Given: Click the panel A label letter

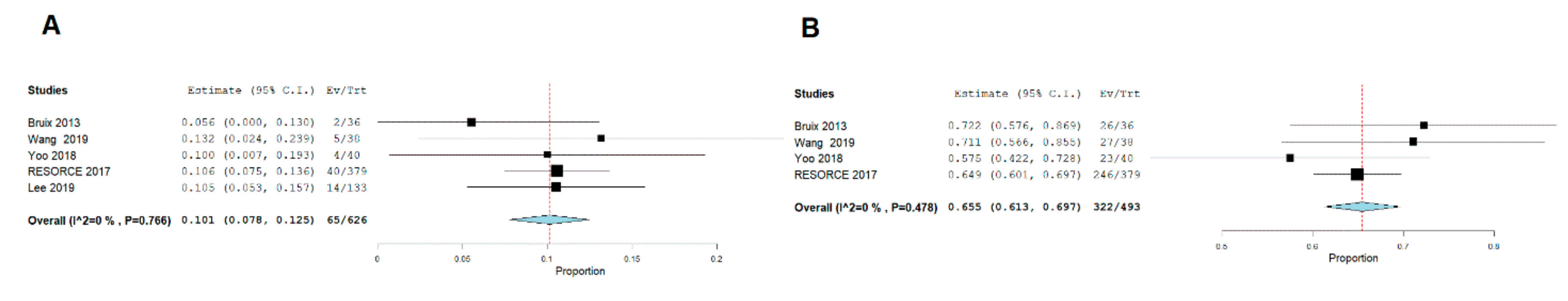Looking at the screenshot, I should (x=51, y=26).
